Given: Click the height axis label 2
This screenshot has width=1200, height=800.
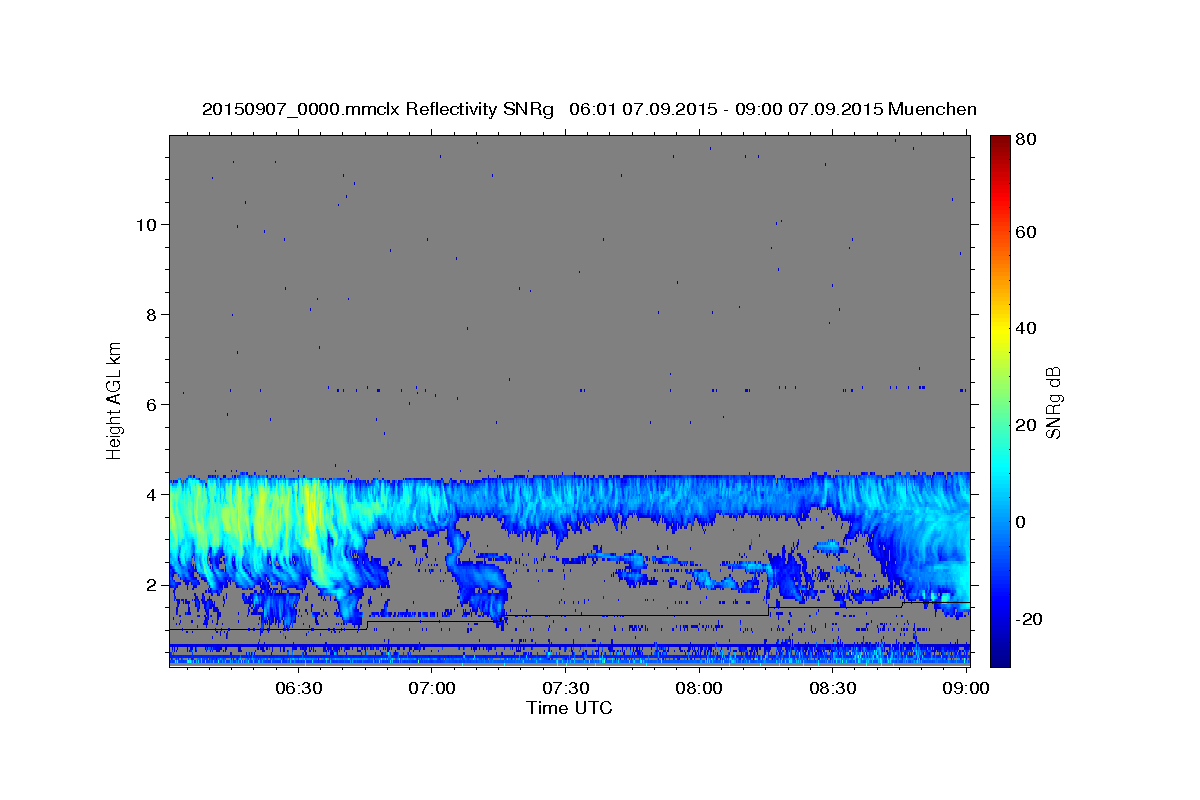Looking at the screenshot, I should [x=151, y=584].
